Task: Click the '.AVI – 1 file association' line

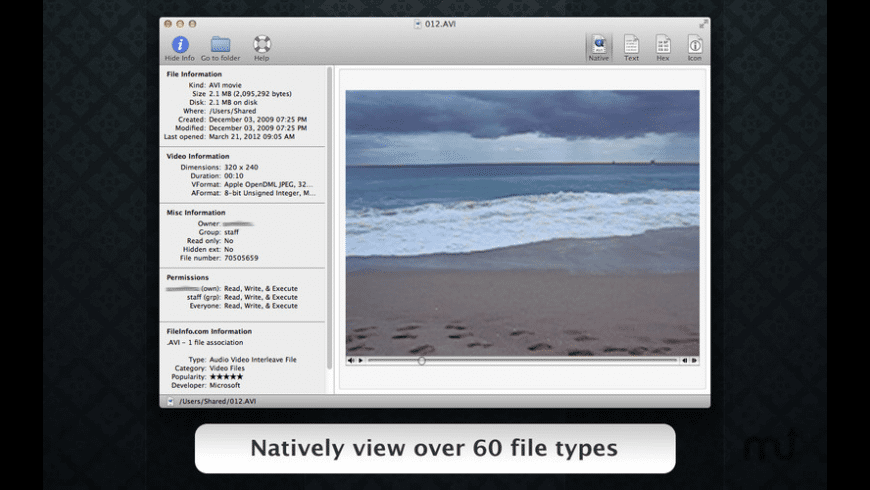Action: coord(205,342)
